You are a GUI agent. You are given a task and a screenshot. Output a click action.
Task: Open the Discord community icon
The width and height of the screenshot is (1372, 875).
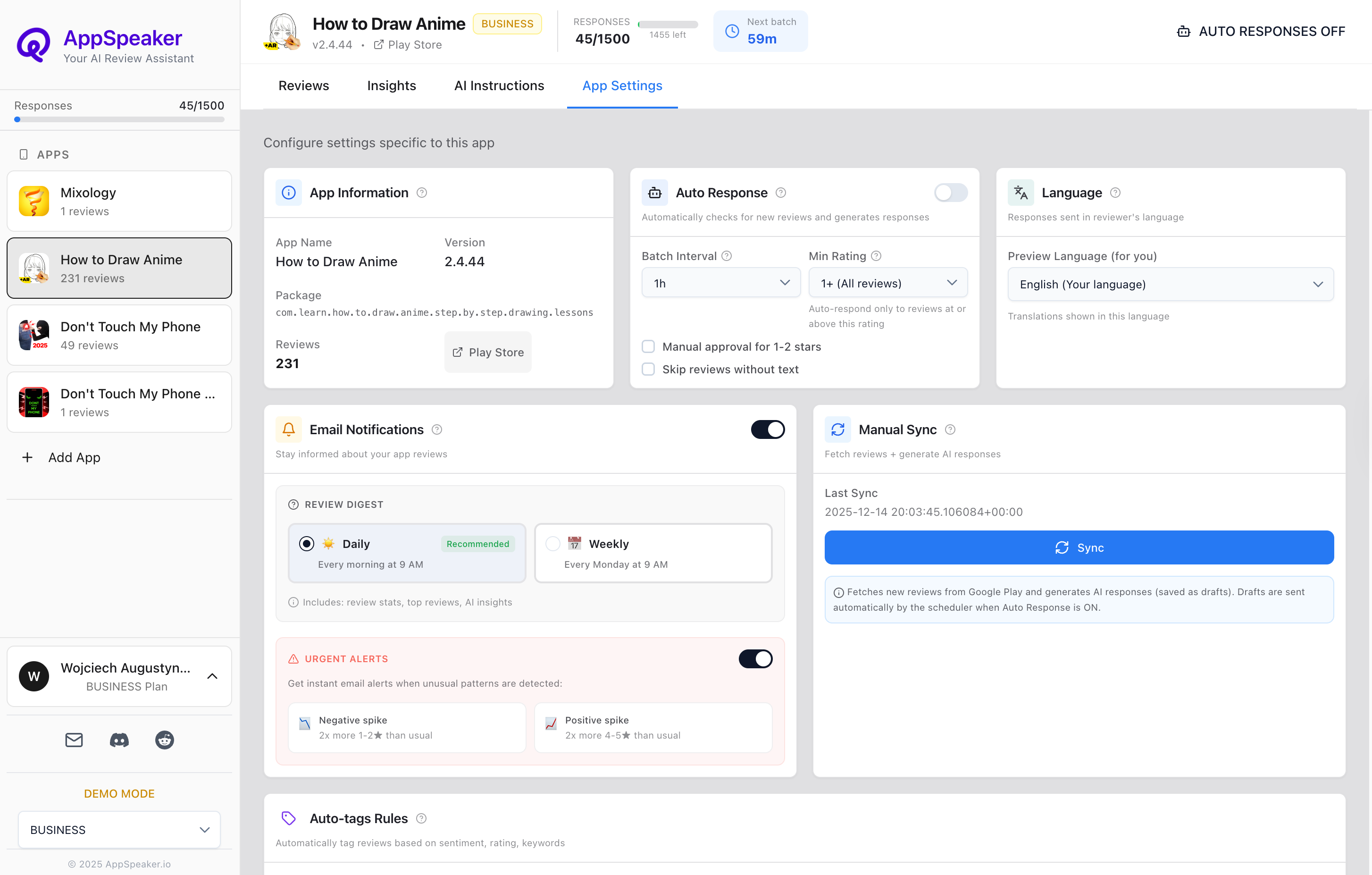[x=119, y=740]
